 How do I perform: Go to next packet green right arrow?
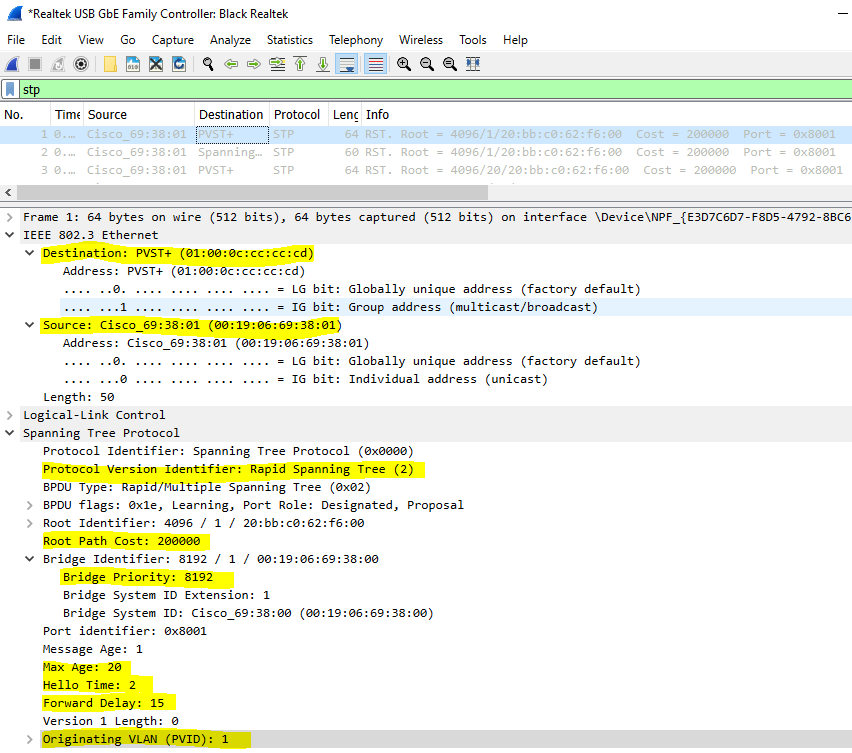pos(254,64)
